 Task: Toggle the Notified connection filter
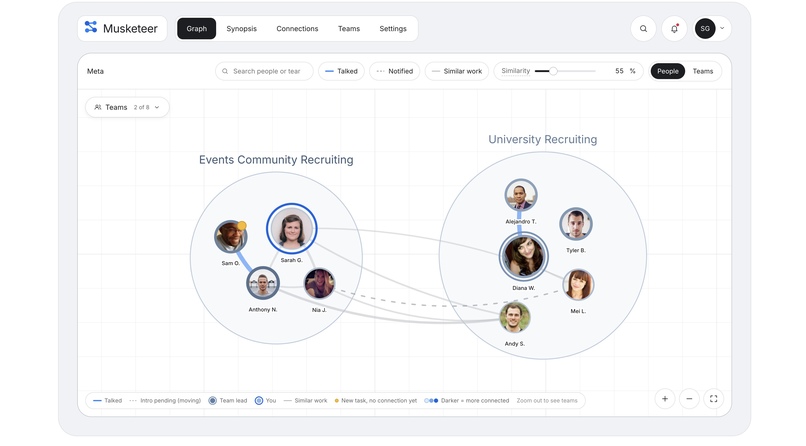[x=394, y=71]
